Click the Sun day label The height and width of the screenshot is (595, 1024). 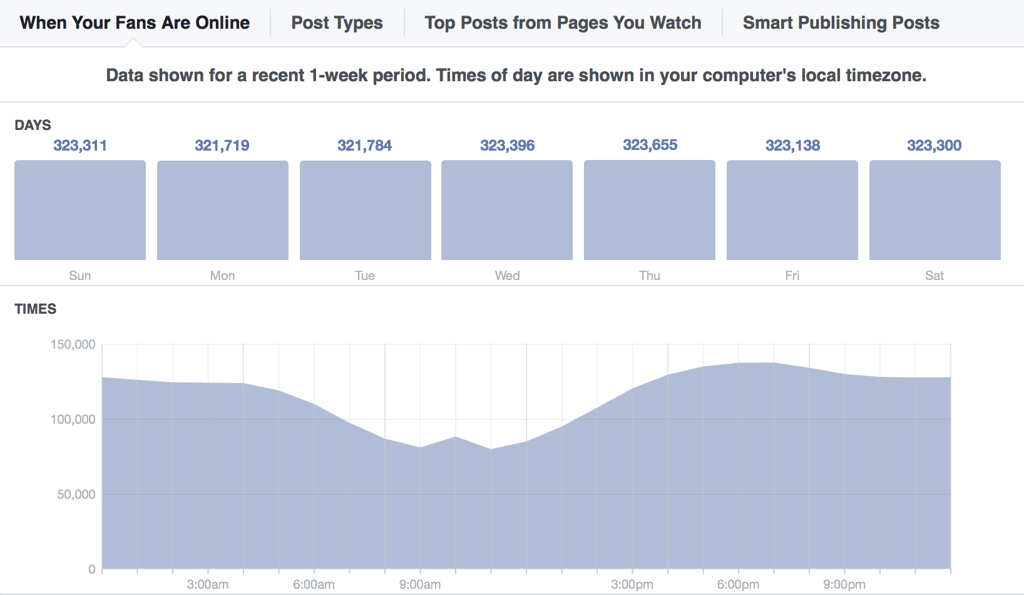[x=80, y=276]
